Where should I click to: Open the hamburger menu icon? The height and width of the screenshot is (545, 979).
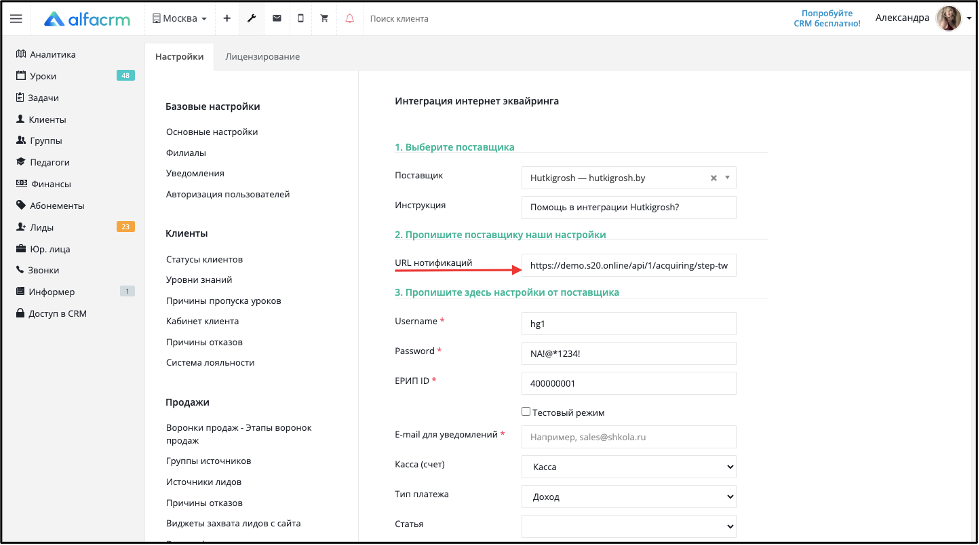[x=16, y=19]
